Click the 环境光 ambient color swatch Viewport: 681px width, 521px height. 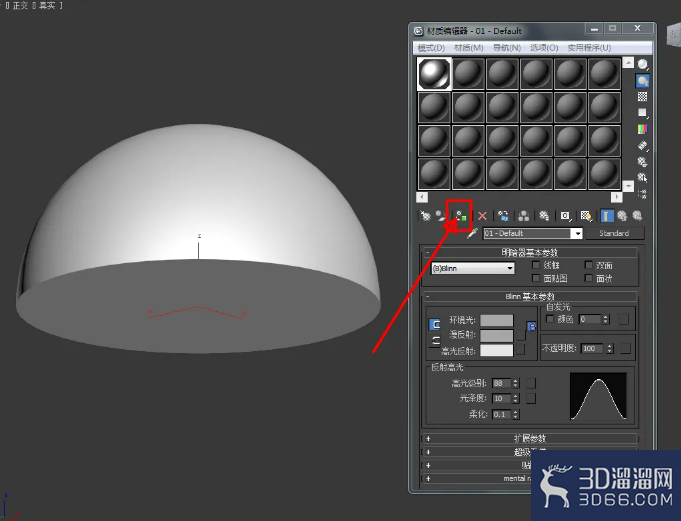coord(497,320)
